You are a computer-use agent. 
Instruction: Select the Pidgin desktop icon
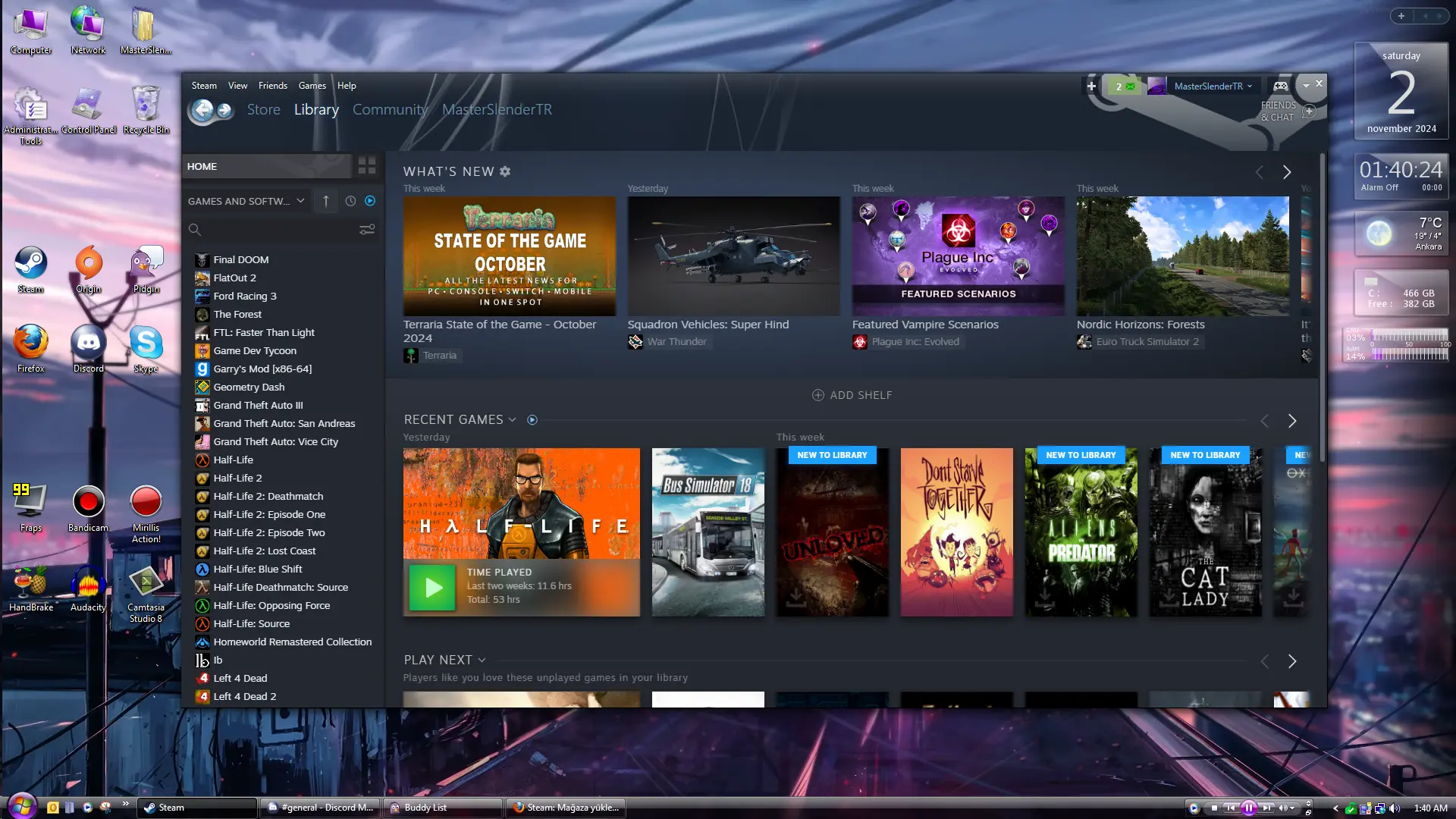(146, 270)
